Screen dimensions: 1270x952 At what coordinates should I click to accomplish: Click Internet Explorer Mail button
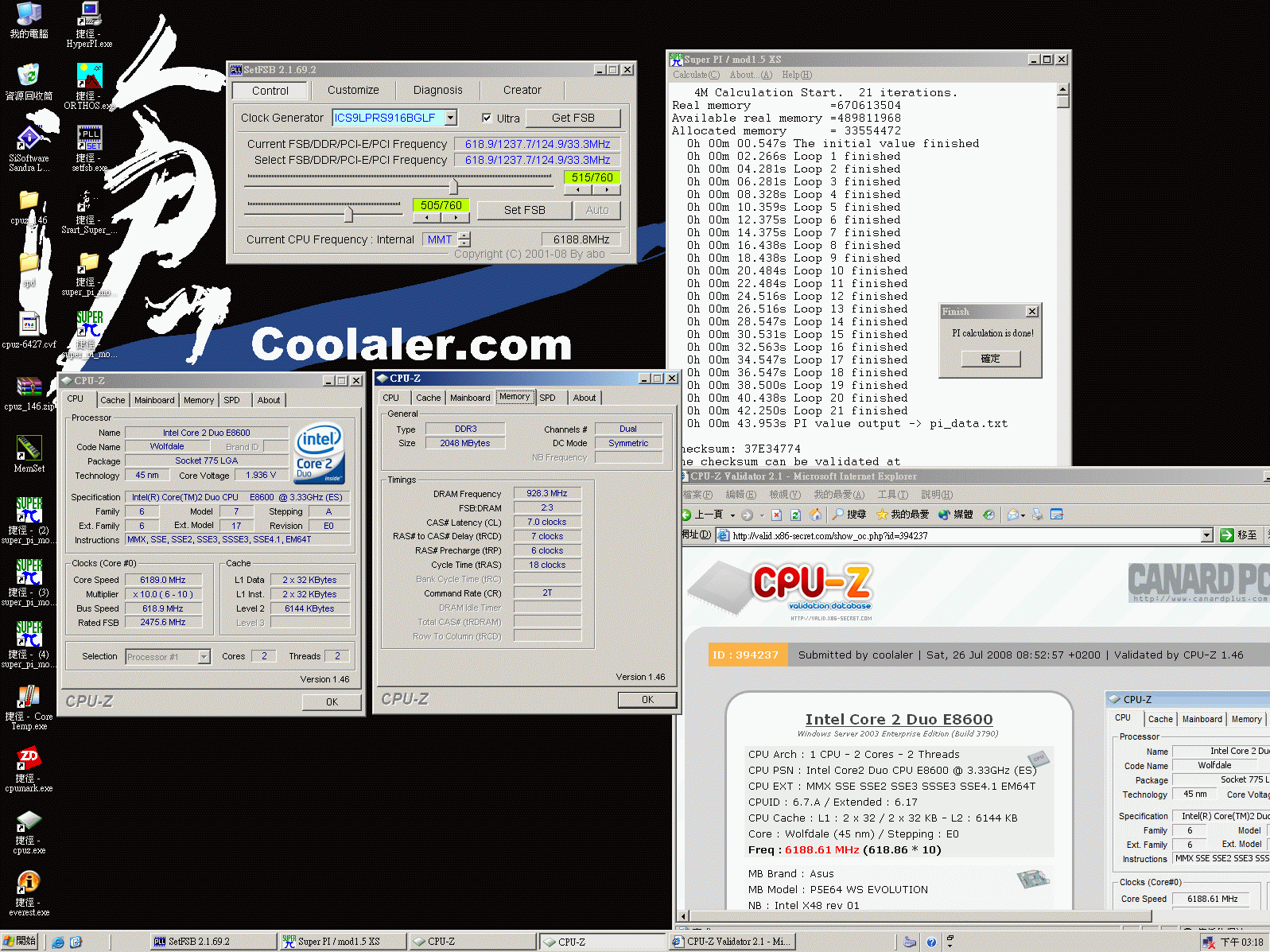pyautogui.click(x=1013, y=515)
